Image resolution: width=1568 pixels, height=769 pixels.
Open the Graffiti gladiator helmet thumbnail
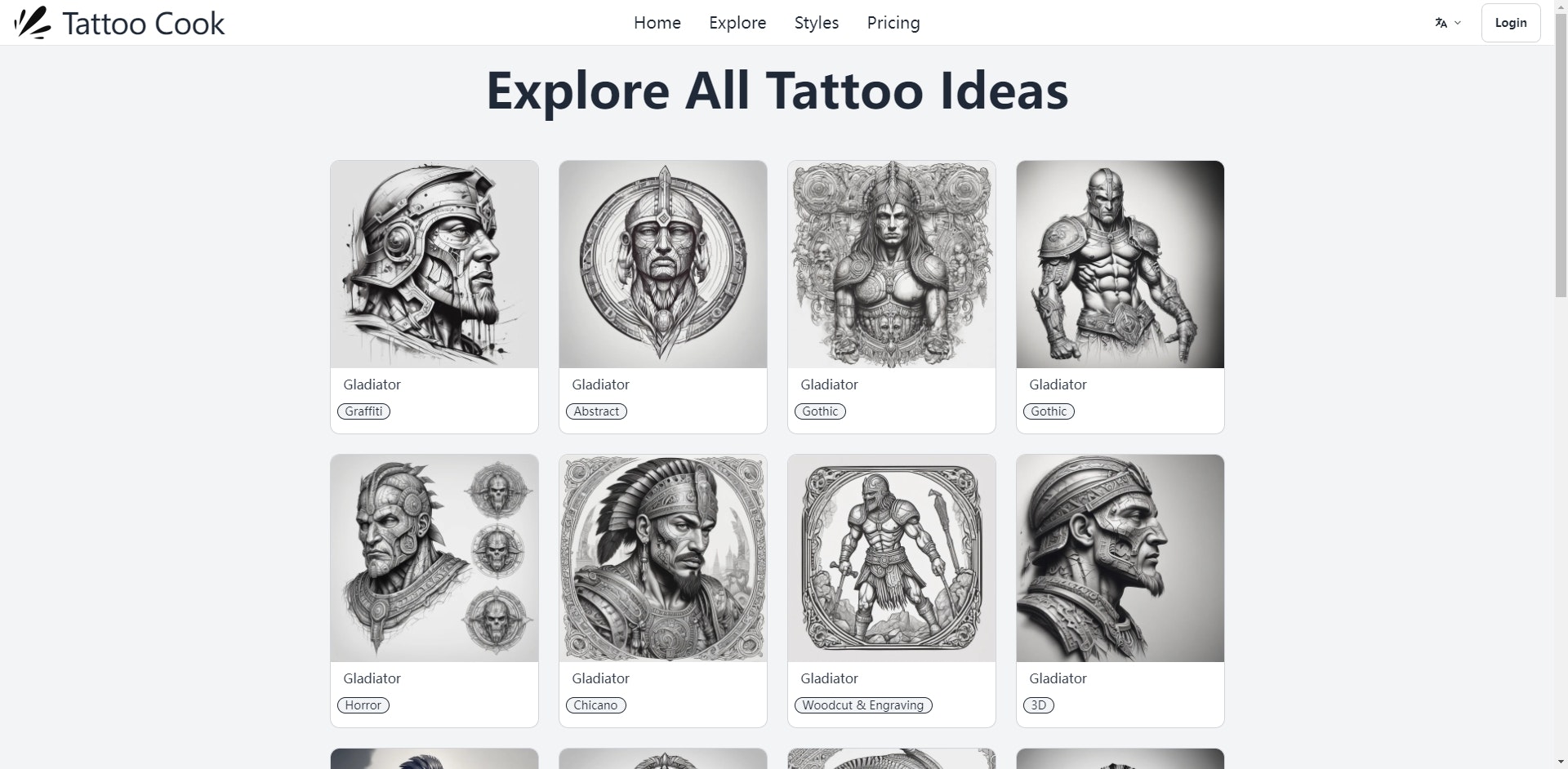pos(434,264)
